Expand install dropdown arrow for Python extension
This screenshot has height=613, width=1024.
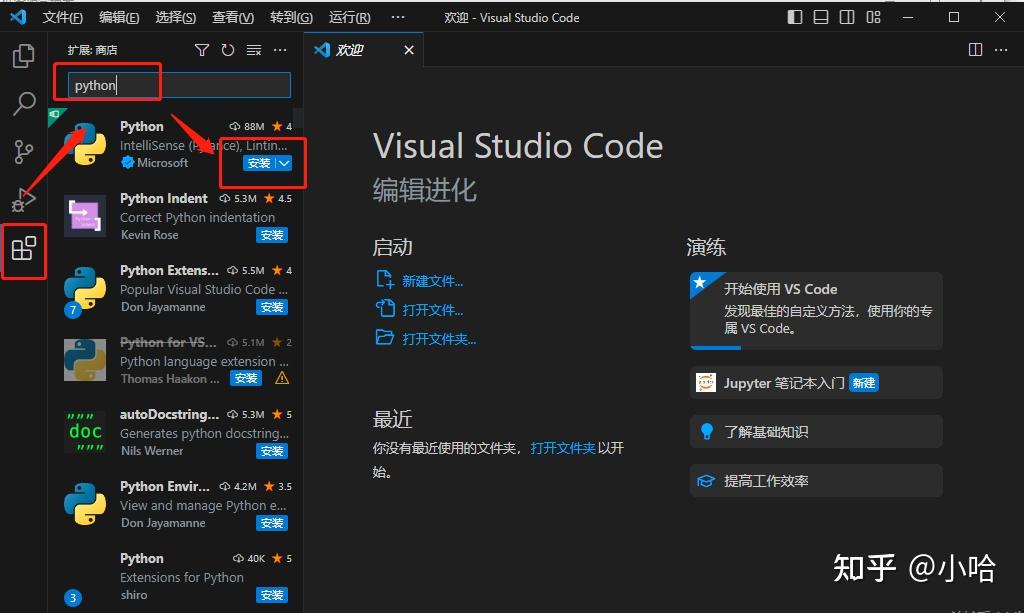point(284,163)
